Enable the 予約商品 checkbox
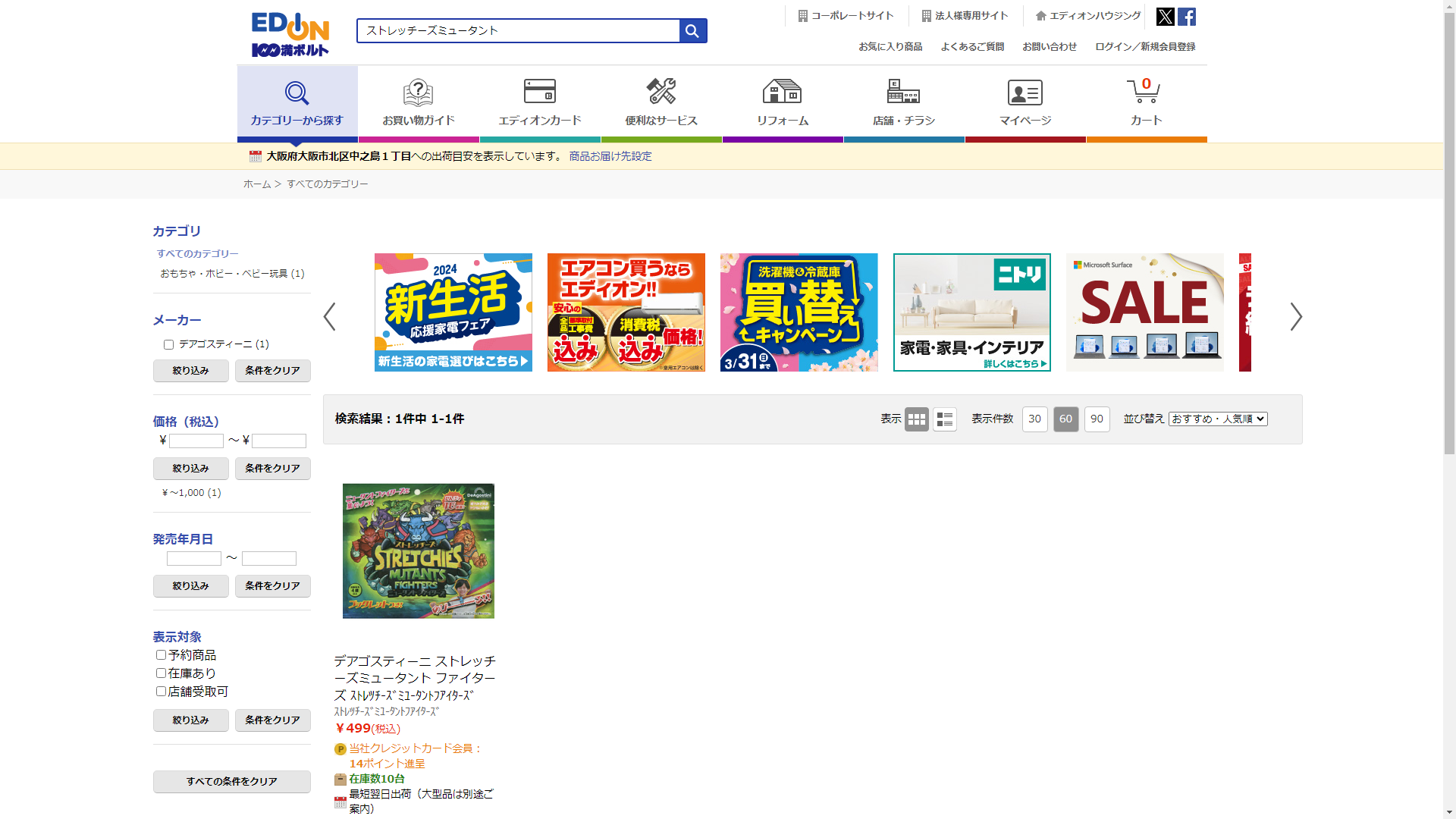 coord(161,655)
